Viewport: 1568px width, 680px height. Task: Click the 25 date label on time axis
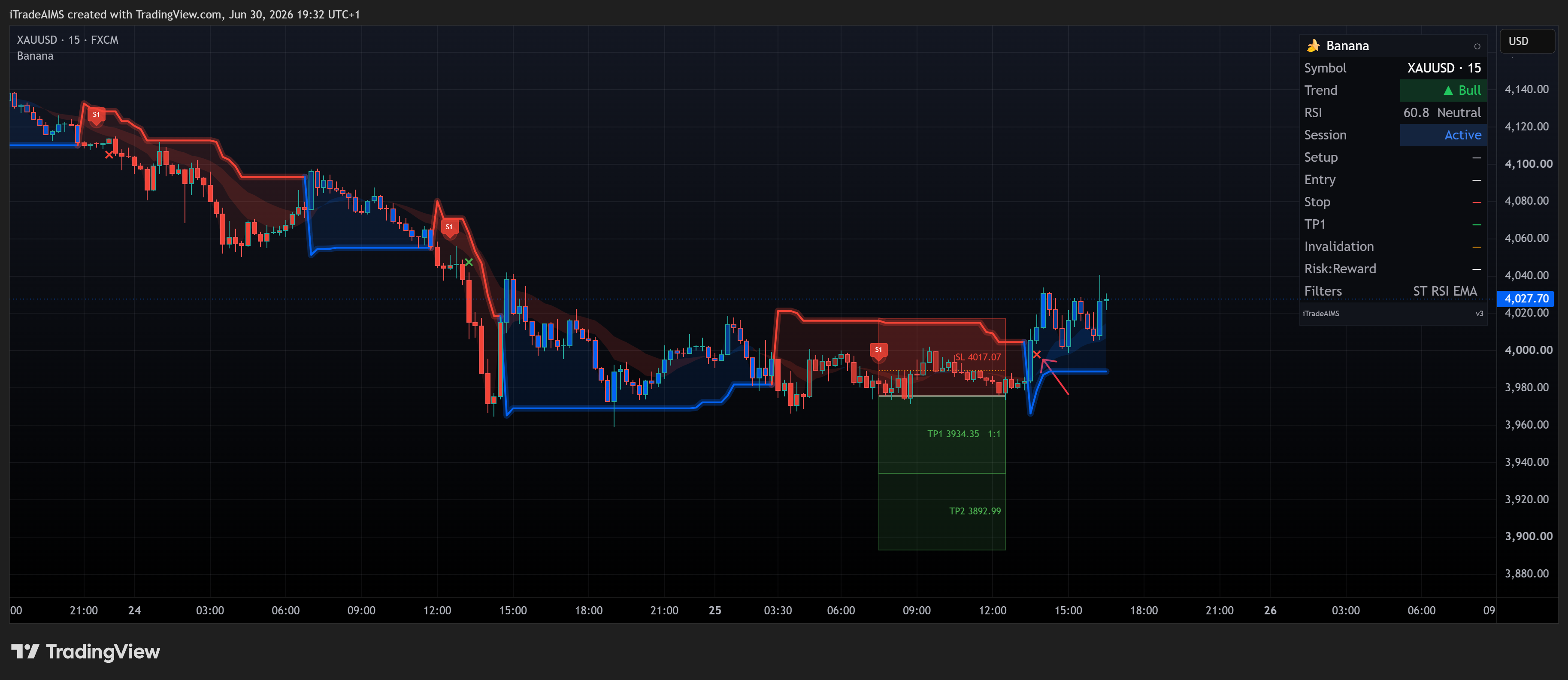pos(714,610)
